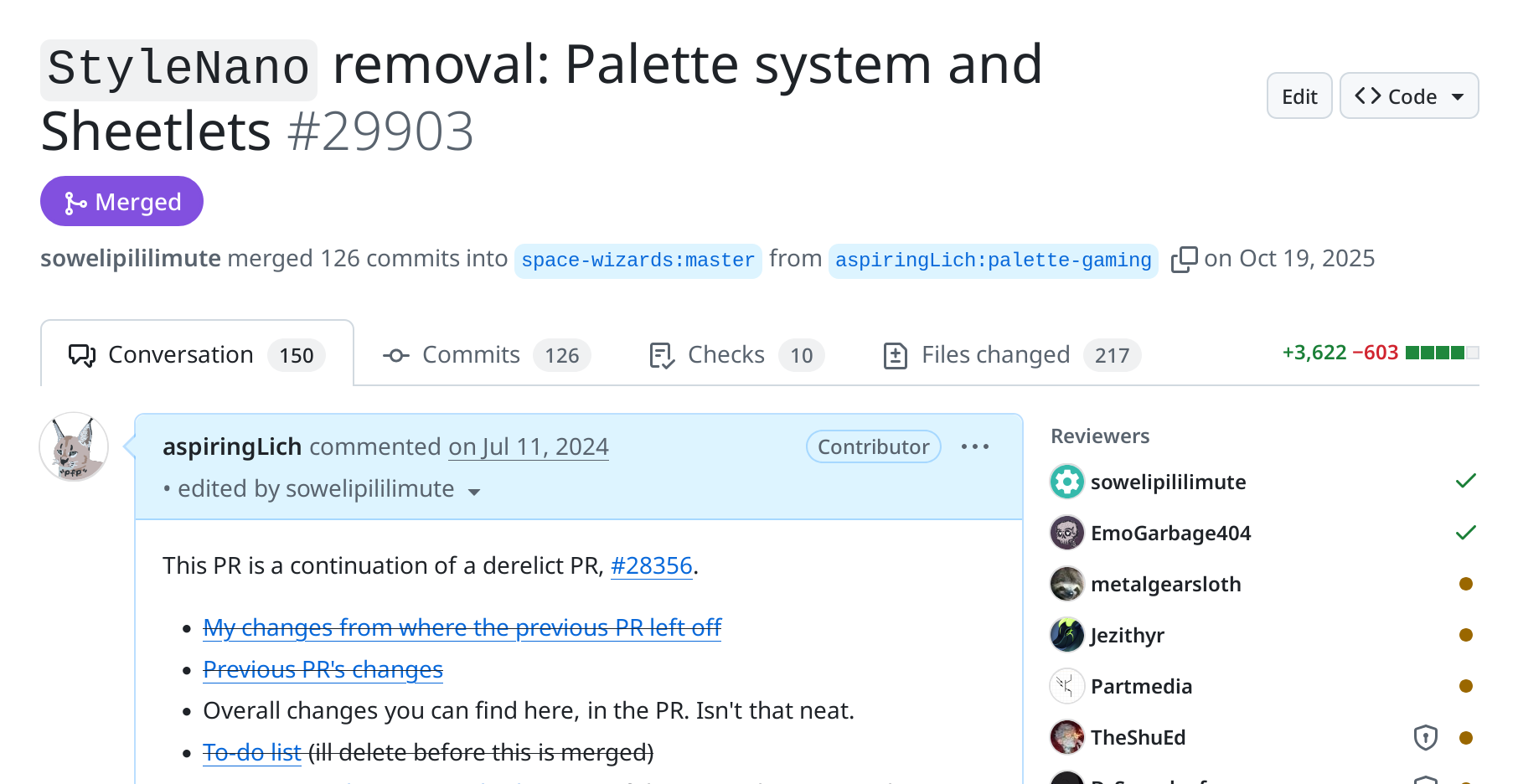The height and width of the screenshot is (784, 1518).
Task: Open the comment options three-dot menu
Action: tap(974, 447)
